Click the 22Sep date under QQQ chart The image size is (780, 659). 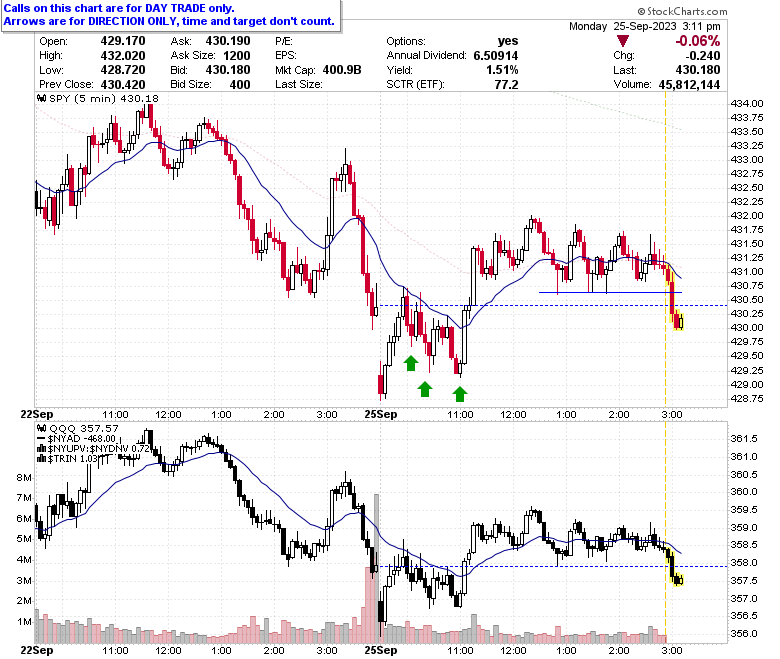coord(37,651)
